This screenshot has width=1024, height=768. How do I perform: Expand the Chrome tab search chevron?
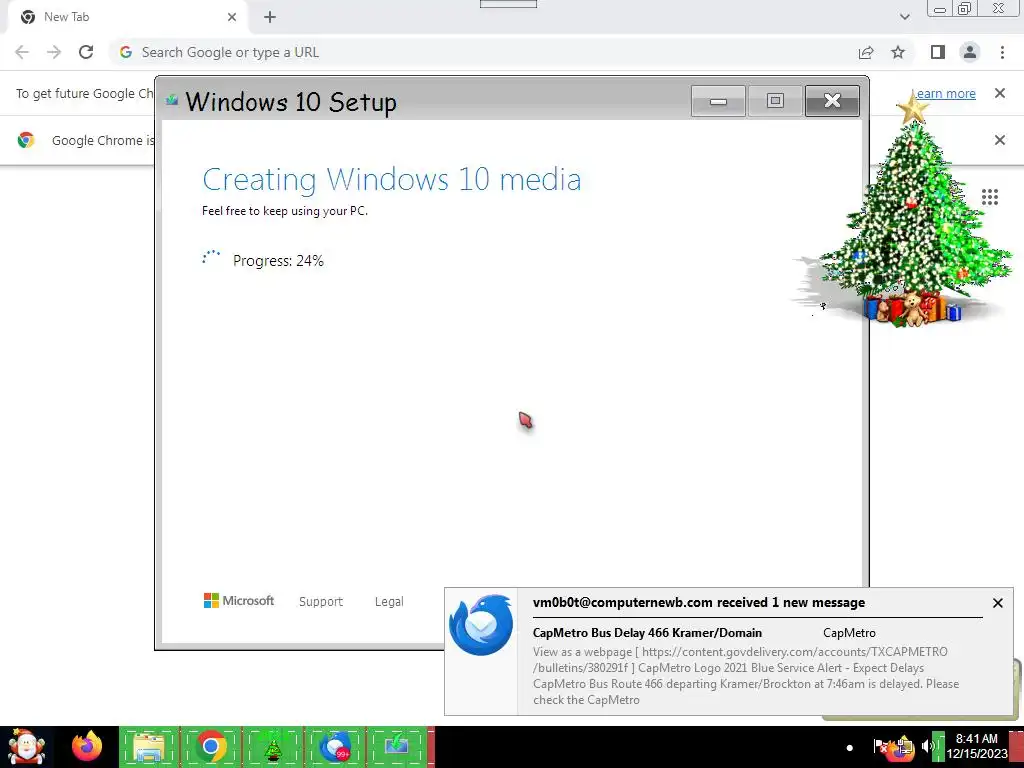[904, 17]
